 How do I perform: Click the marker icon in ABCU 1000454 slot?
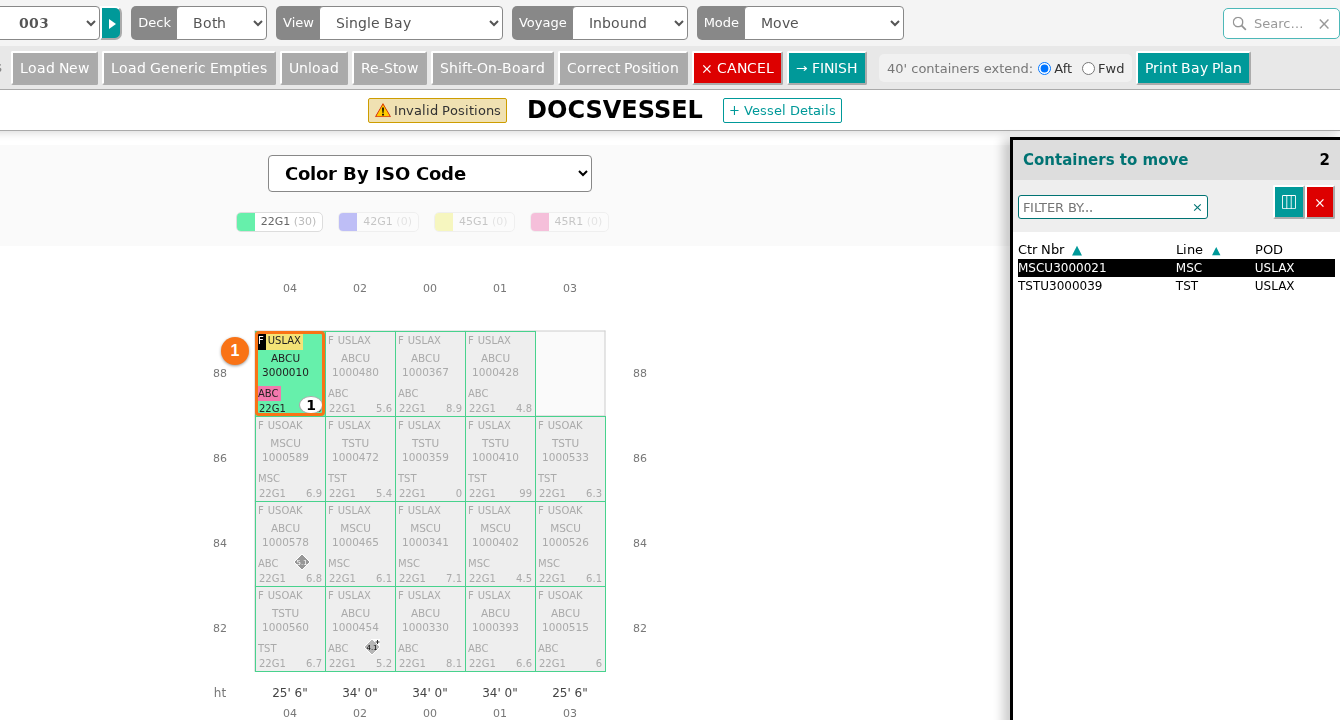pos(372,647)
